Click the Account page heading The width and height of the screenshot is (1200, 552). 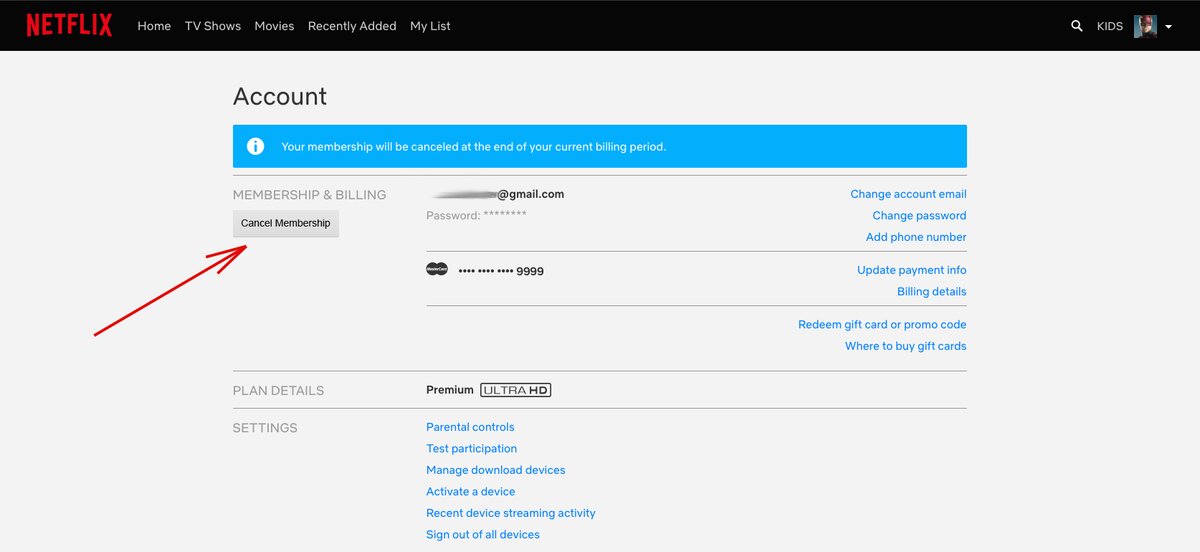[x=280, y=96]
